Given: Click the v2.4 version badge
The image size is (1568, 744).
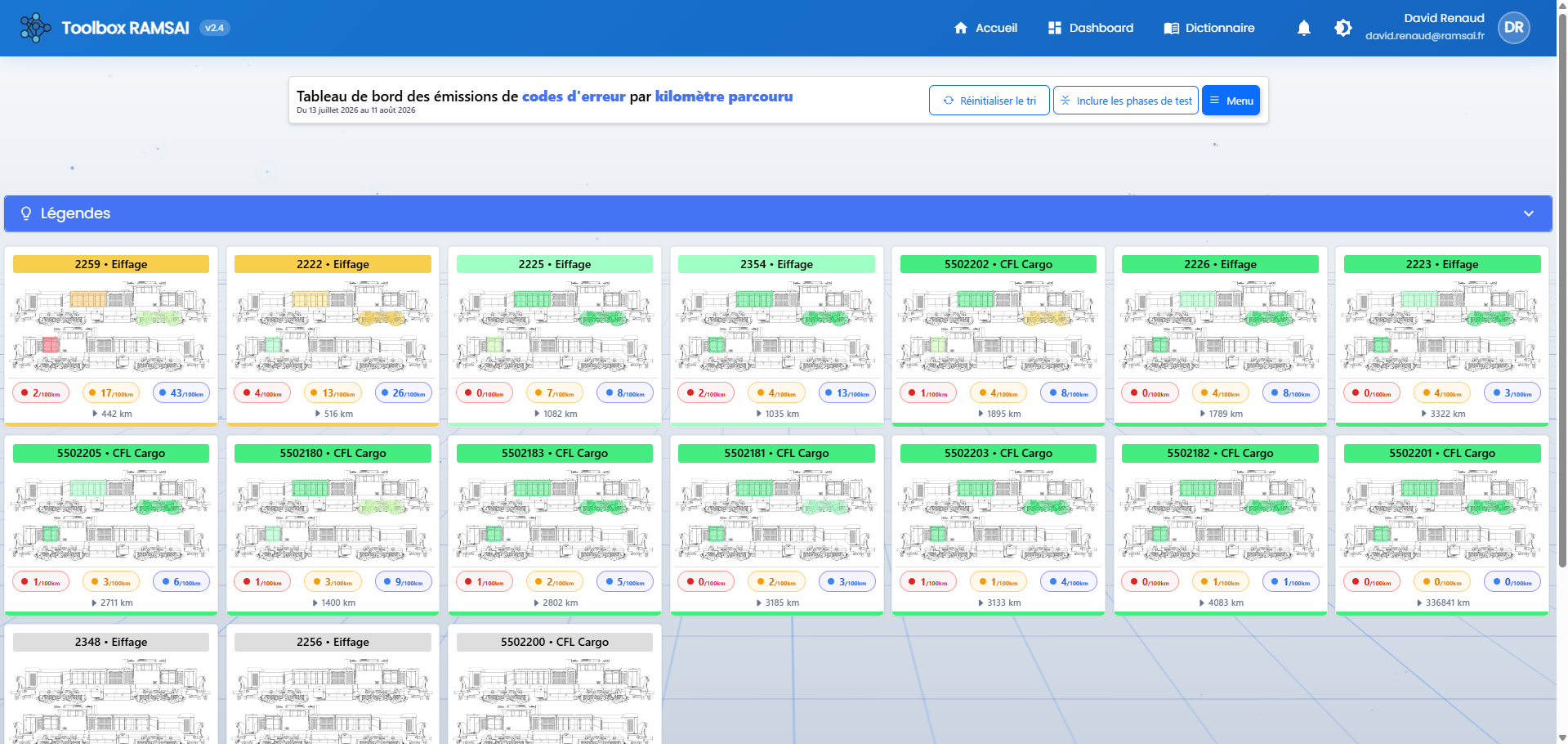Looking at the screenshot, I should [x=214, y=28].
